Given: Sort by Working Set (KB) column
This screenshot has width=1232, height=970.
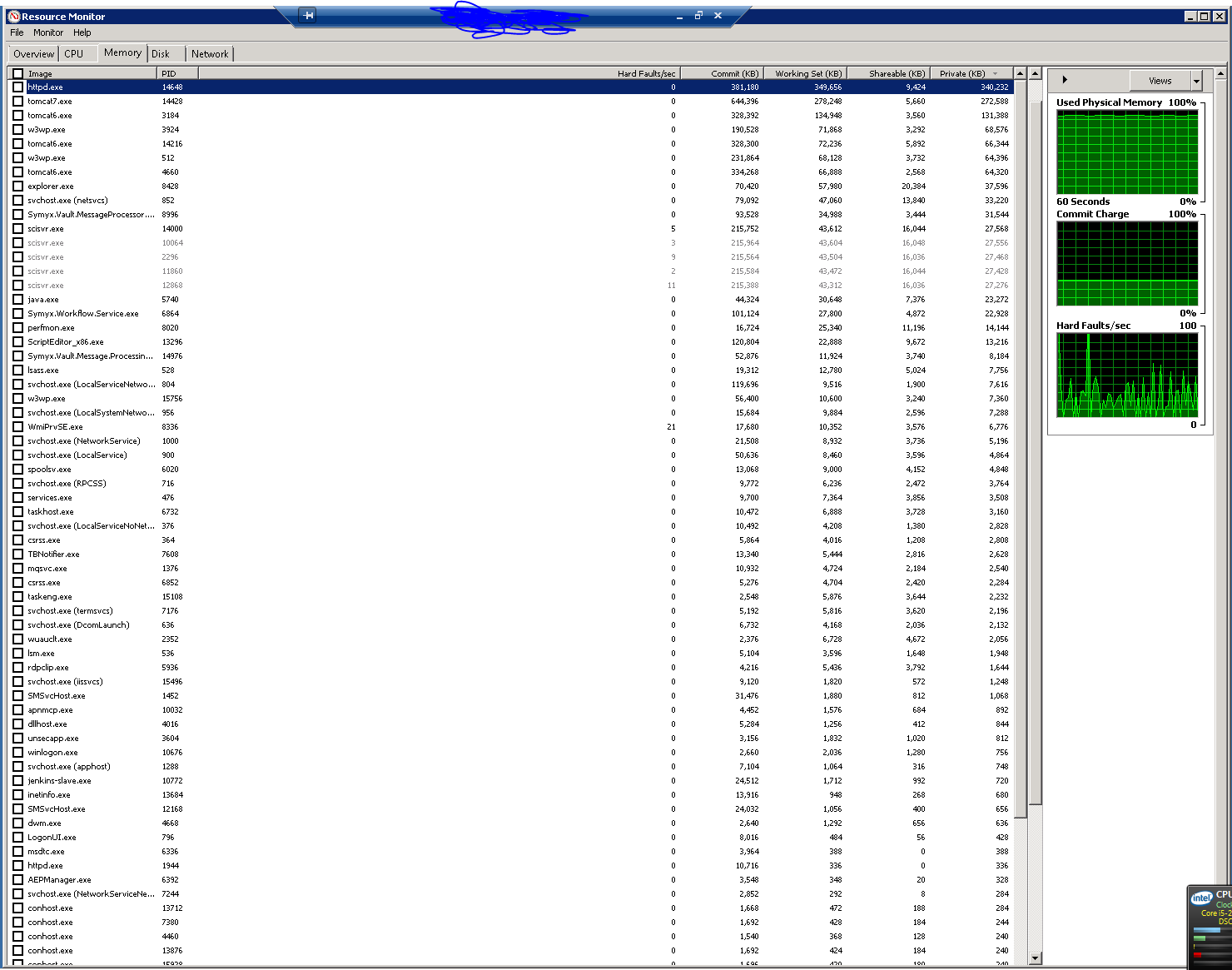Looking at the screenshot, I should pyautogui.click(x=805, y=73).
